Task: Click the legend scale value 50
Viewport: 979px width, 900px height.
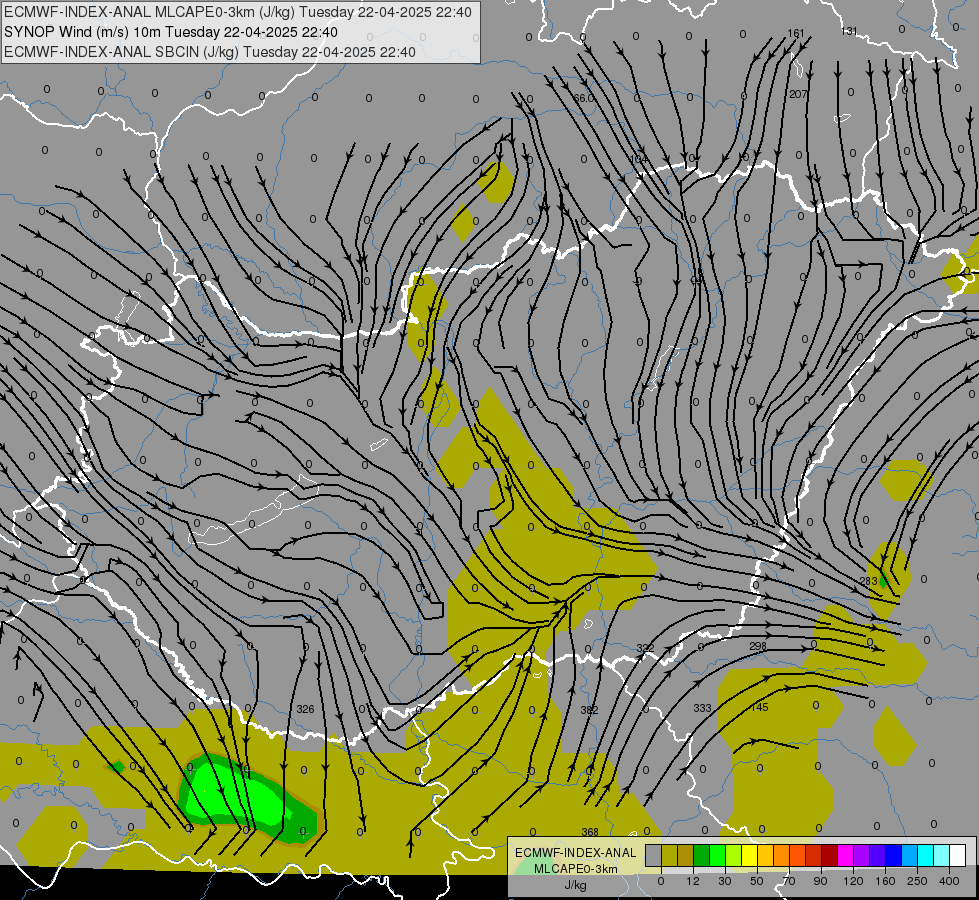Action: [x=757, y=881]
